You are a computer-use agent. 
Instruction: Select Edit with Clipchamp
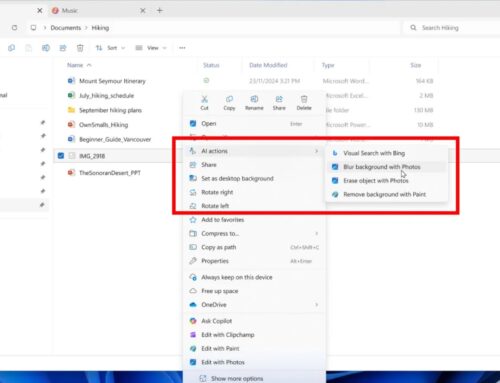[254, 335]
